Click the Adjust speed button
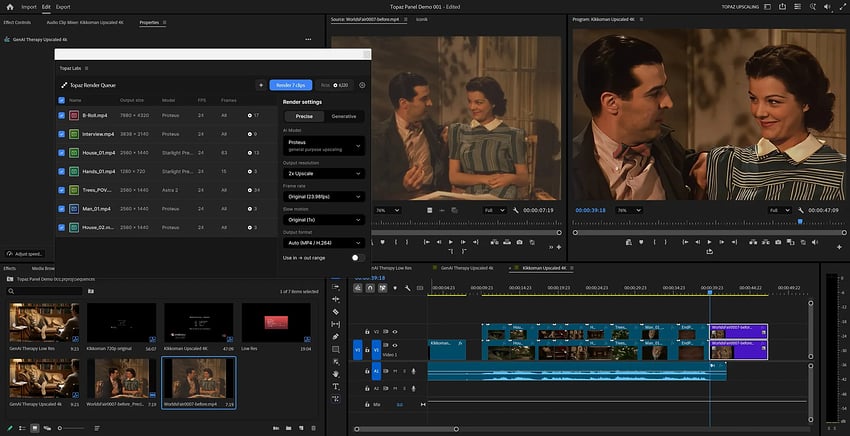The image size is (850, 436). tap(25, 254)
